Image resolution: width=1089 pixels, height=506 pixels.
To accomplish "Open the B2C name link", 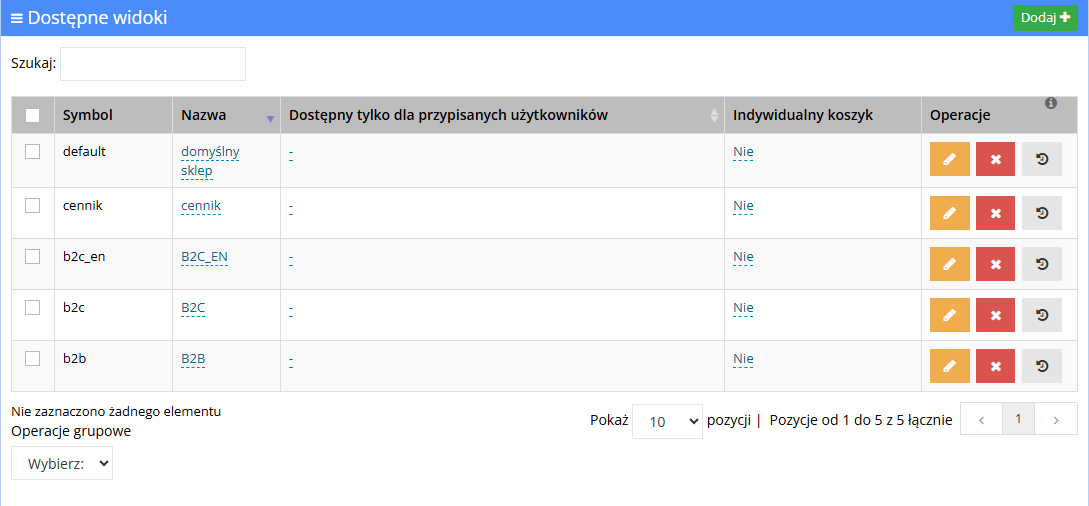I will point(193,308).
